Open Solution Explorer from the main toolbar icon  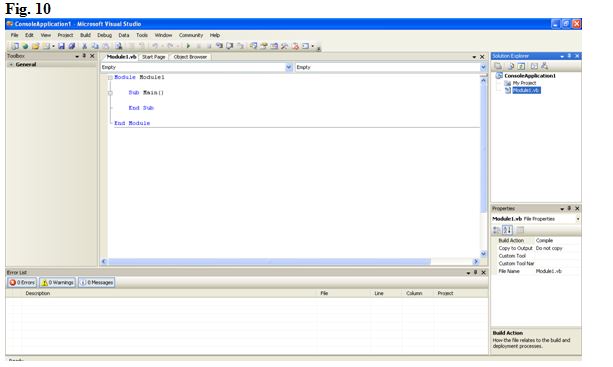coord(253,46)
